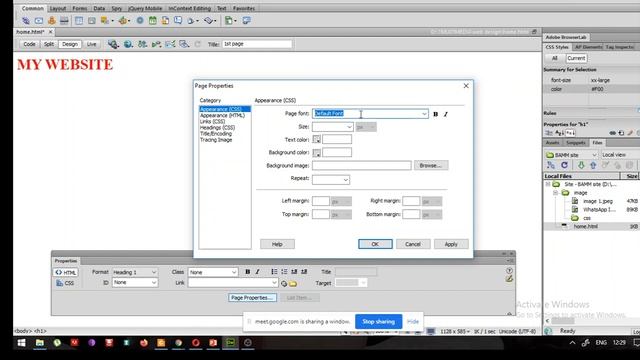
Task: Insert an image from the toolbar
Action: pos(105,20)
